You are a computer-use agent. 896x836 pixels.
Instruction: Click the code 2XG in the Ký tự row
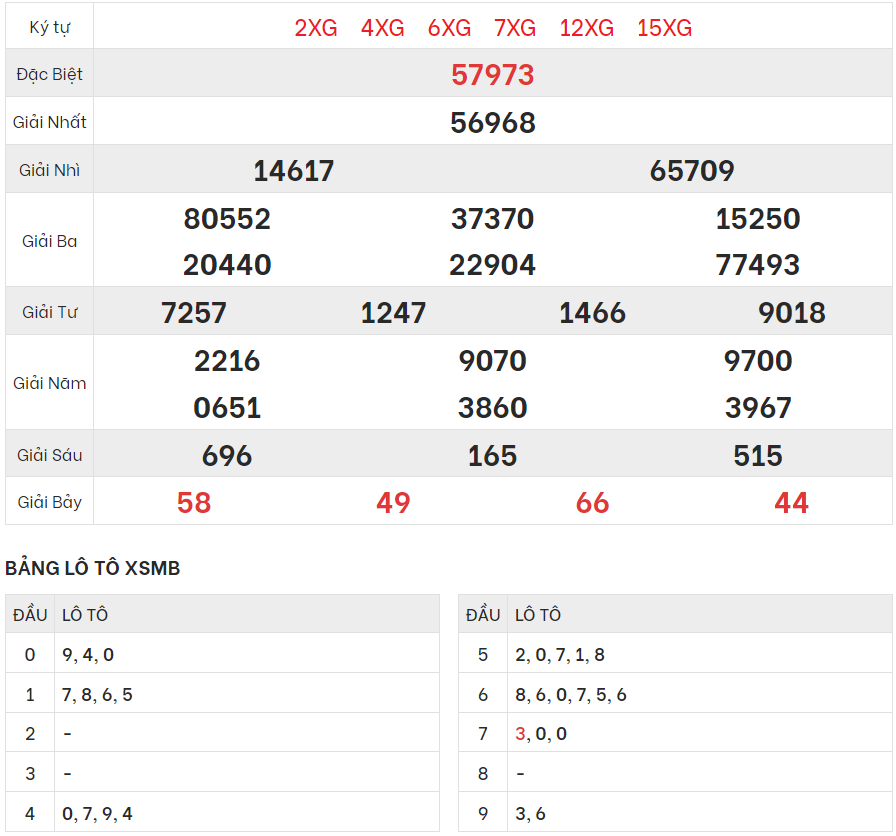point(316,28)
